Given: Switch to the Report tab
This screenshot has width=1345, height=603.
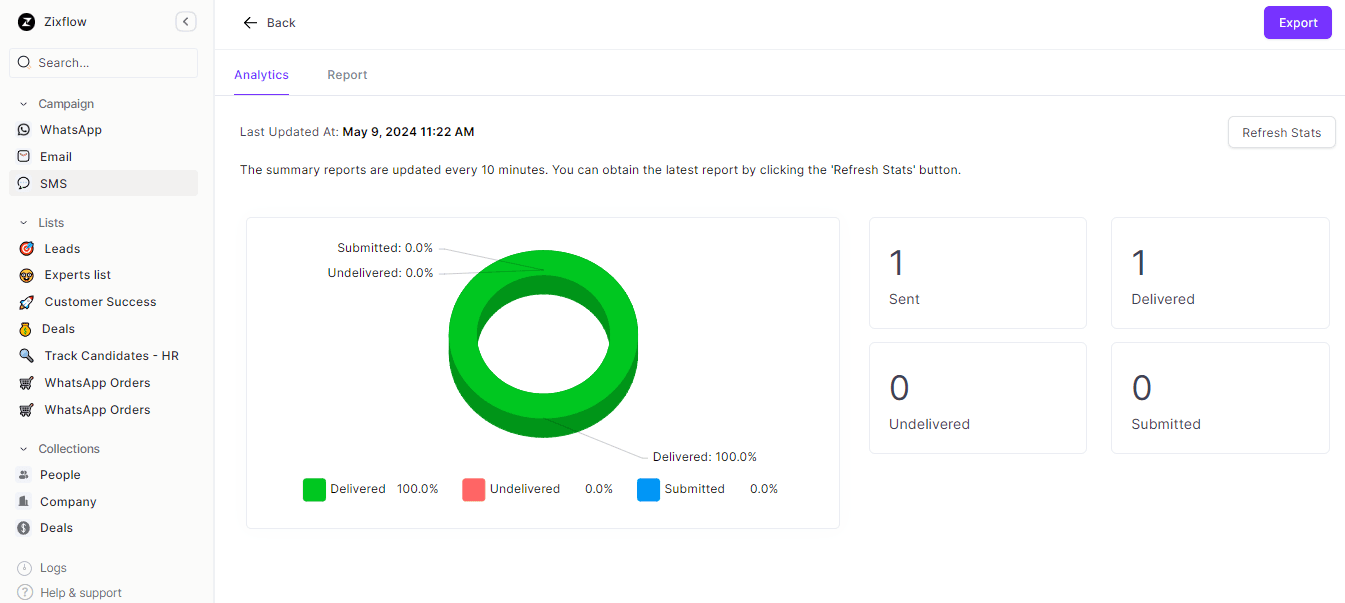Looking at the screenshot, I should 347,75.
